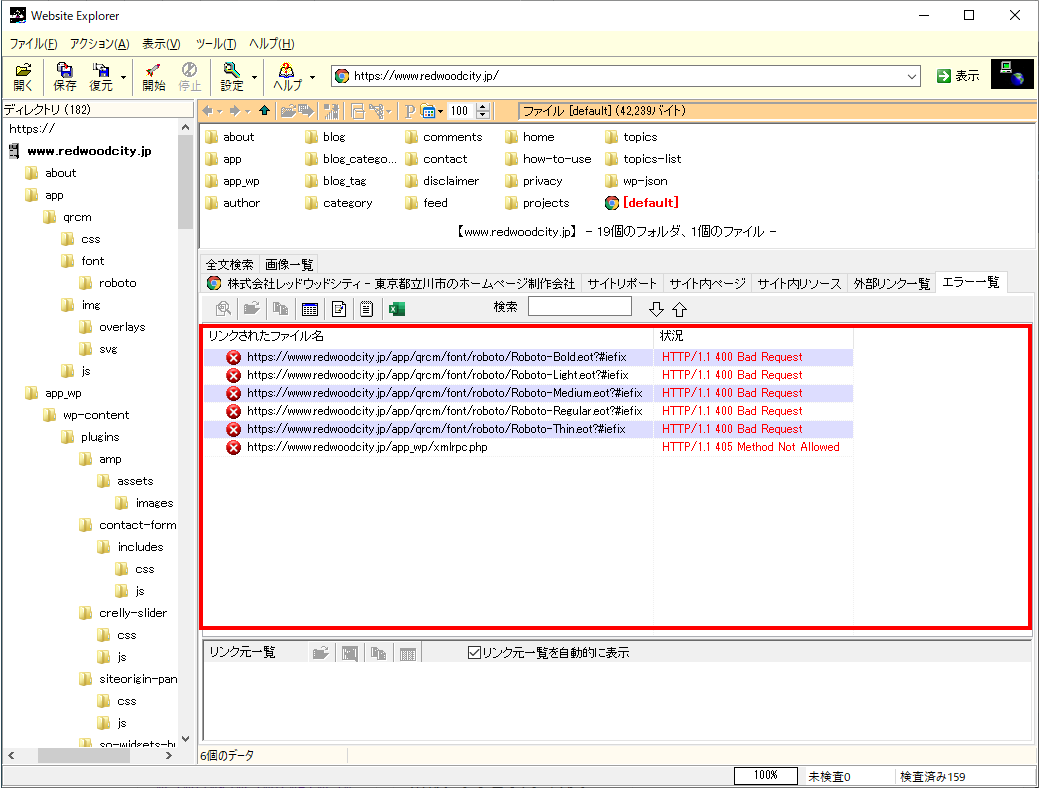1039x789 pixels.
Task: Go back with the left arrow icon
Action: tap(208, 111)
